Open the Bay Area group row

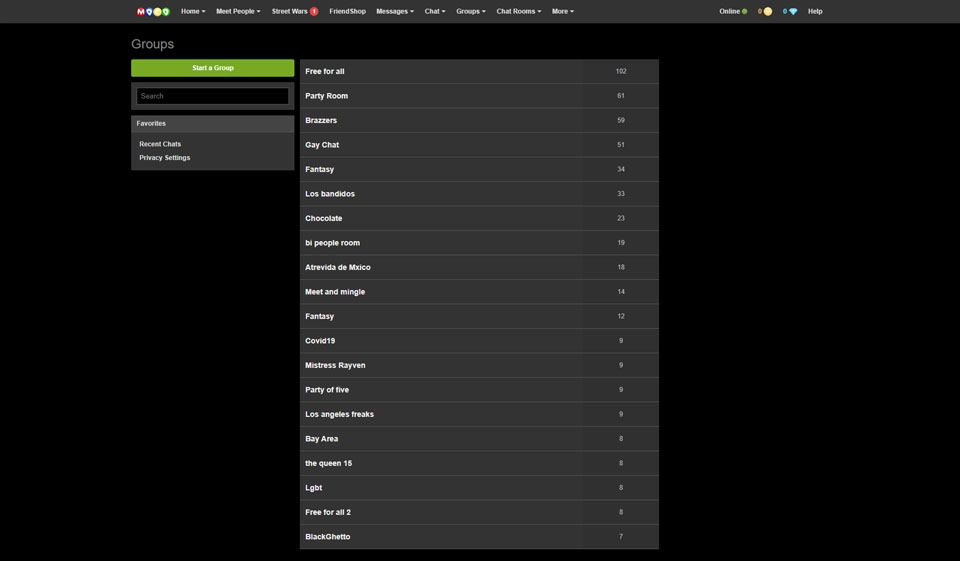[322, 439]
